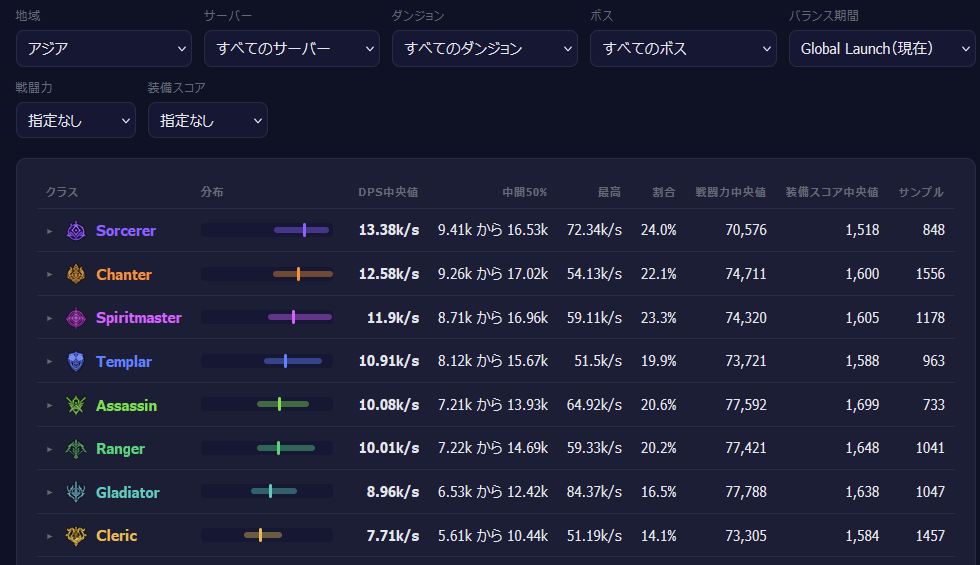
Task: Click the Sorcerer distribution bar
Action: [x=267, y=230]
